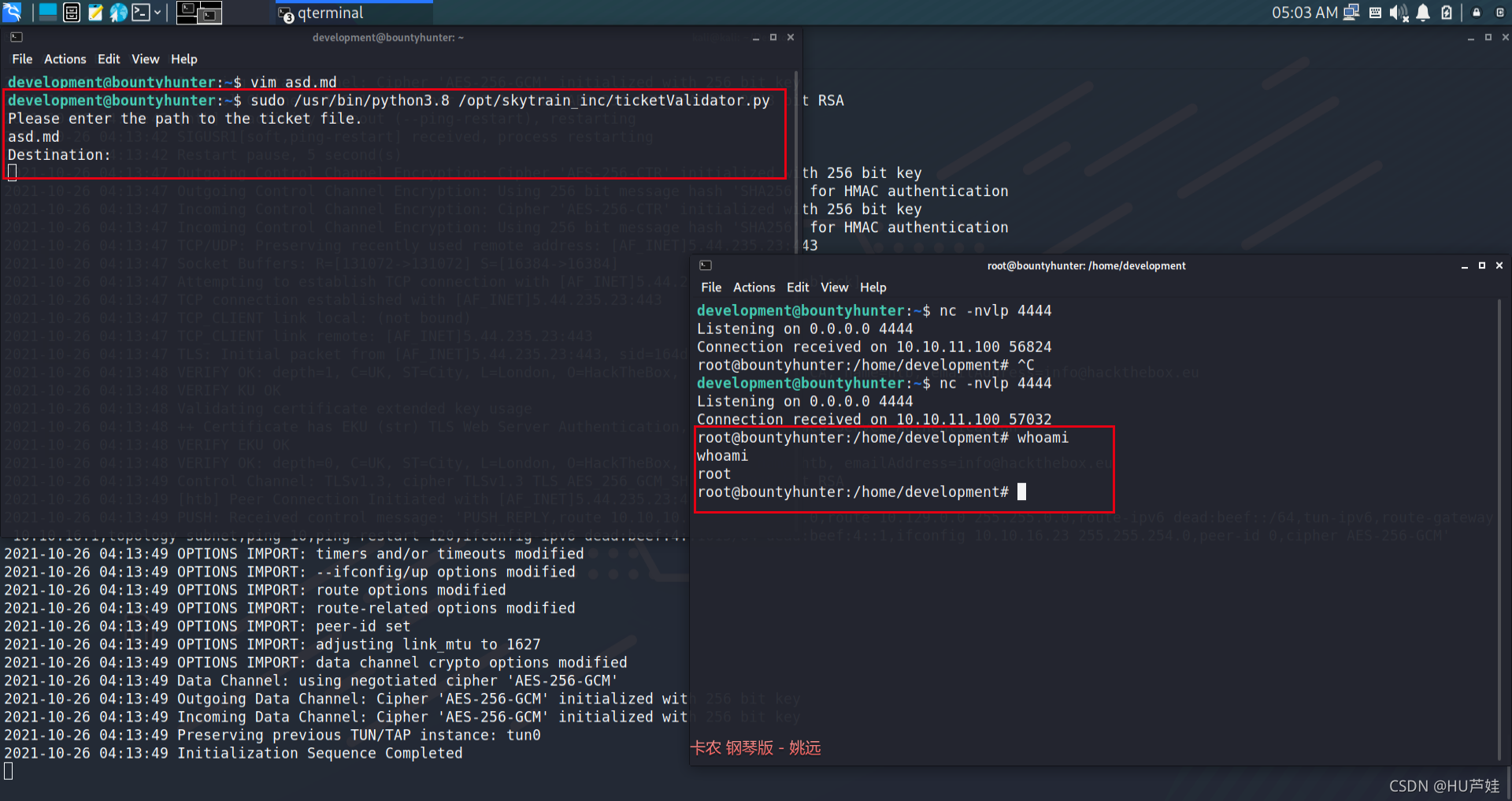Maximize the development@bountyhunter terminal window
The image size is (1512, 801).
(773, 37)
